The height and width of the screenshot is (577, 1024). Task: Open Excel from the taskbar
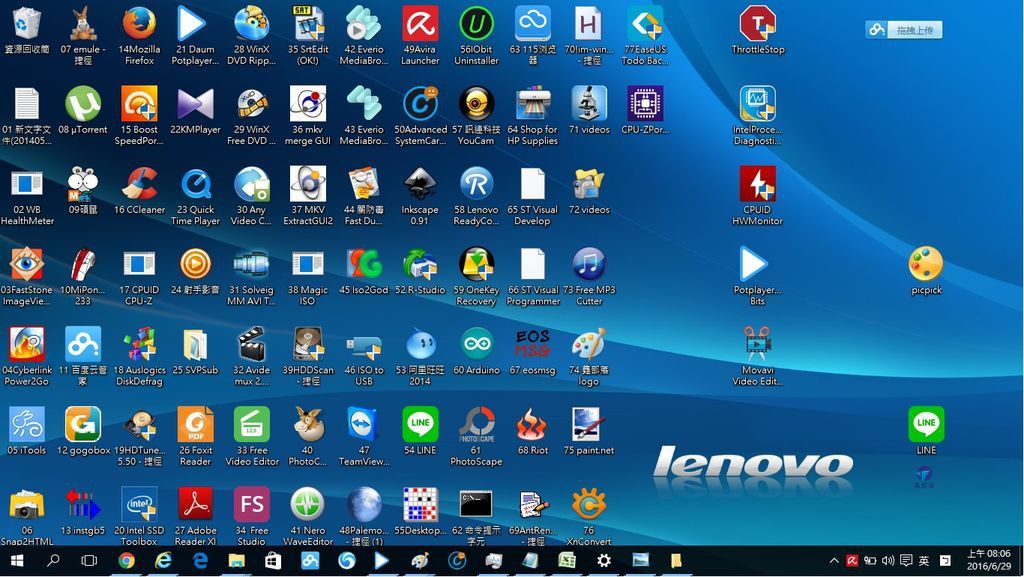[x=567, y=561]
